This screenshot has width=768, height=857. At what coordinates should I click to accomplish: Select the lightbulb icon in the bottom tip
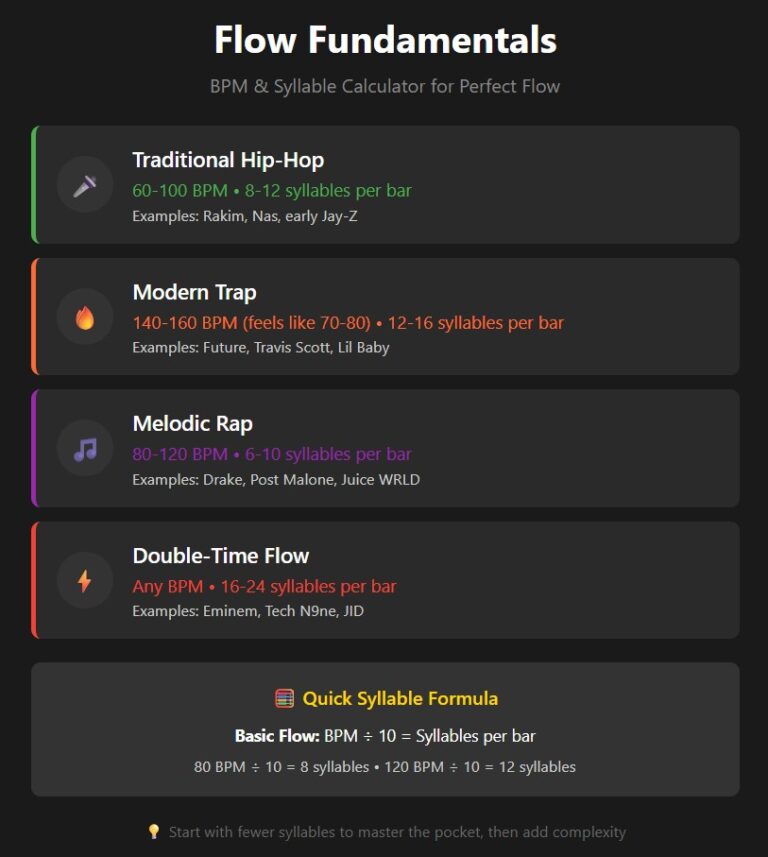(x=153, y=831)
